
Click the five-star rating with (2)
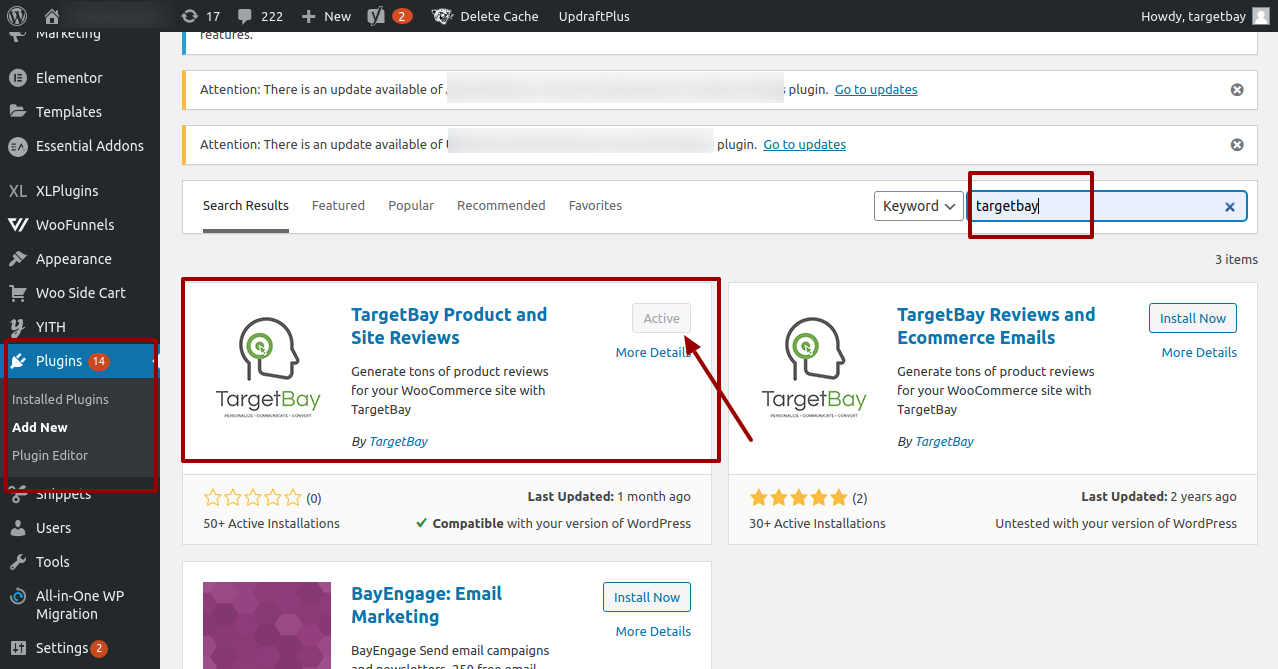pos(808,497)
